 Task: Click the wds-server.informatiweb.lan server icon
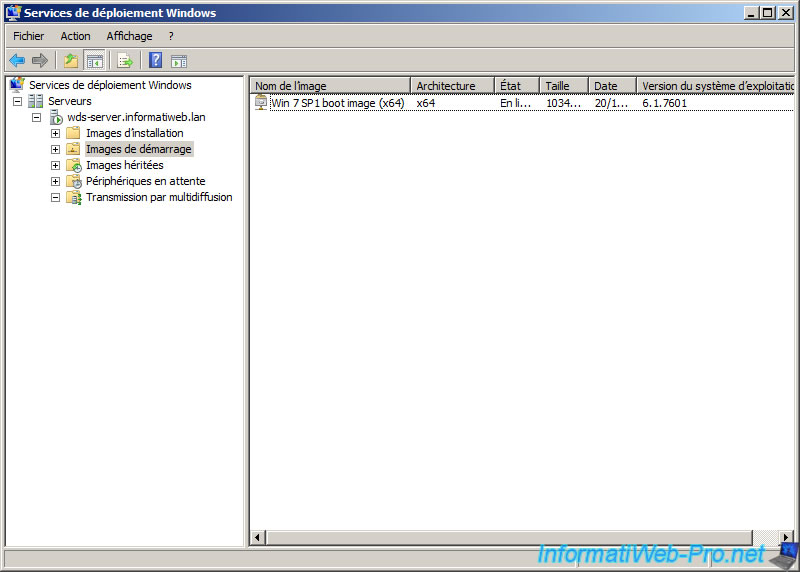56,117
